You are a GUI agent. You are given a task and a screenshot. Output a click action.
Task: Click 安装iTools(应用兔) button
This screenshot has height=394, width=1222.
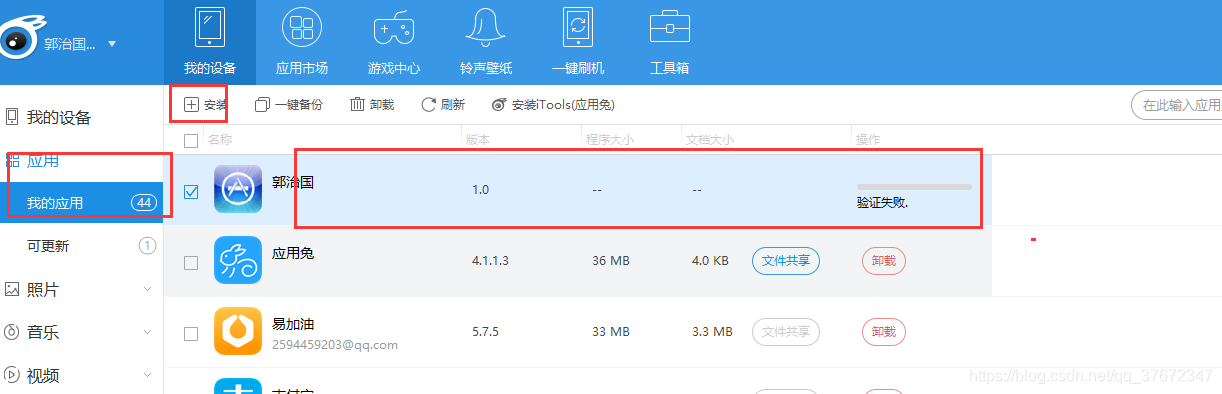tap(553, 104)
